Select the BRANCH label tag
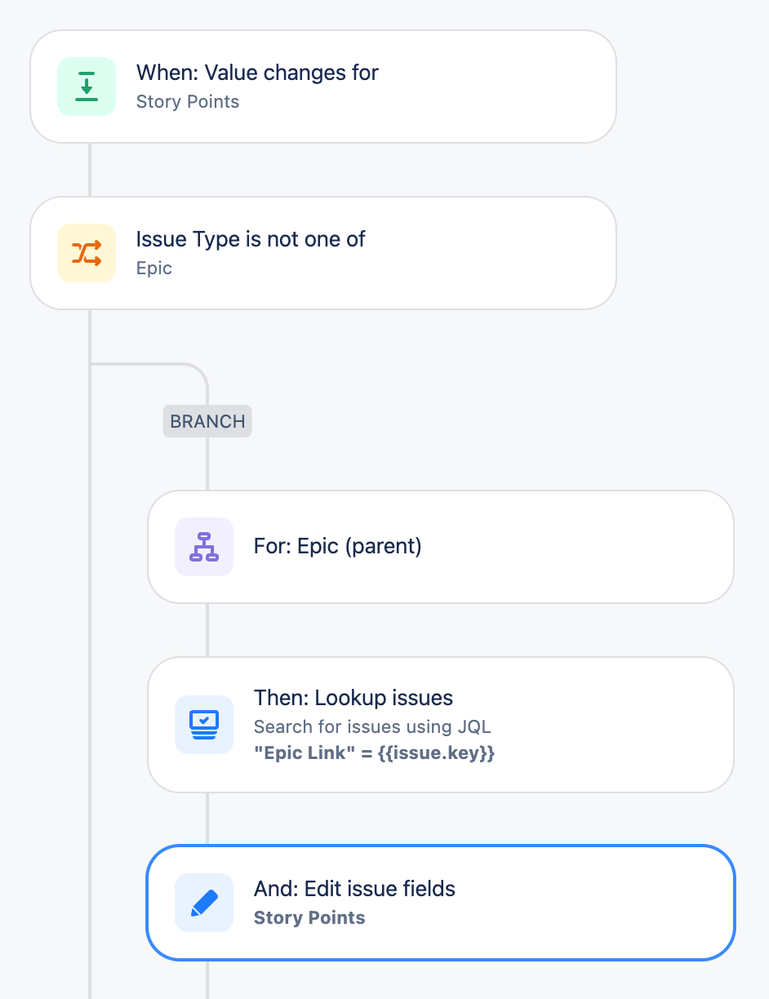 (207, 421)
